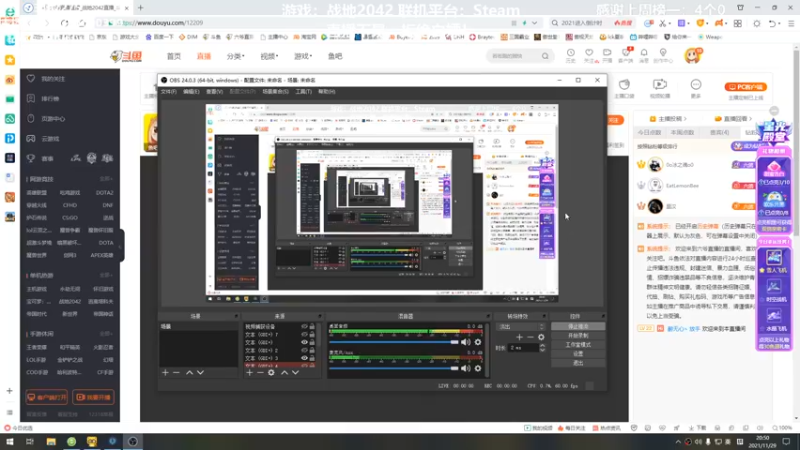Toggle eye icon of 文本 (GDI+) source
This screenshot has width=800, height=450.
[x=305, y=342]
